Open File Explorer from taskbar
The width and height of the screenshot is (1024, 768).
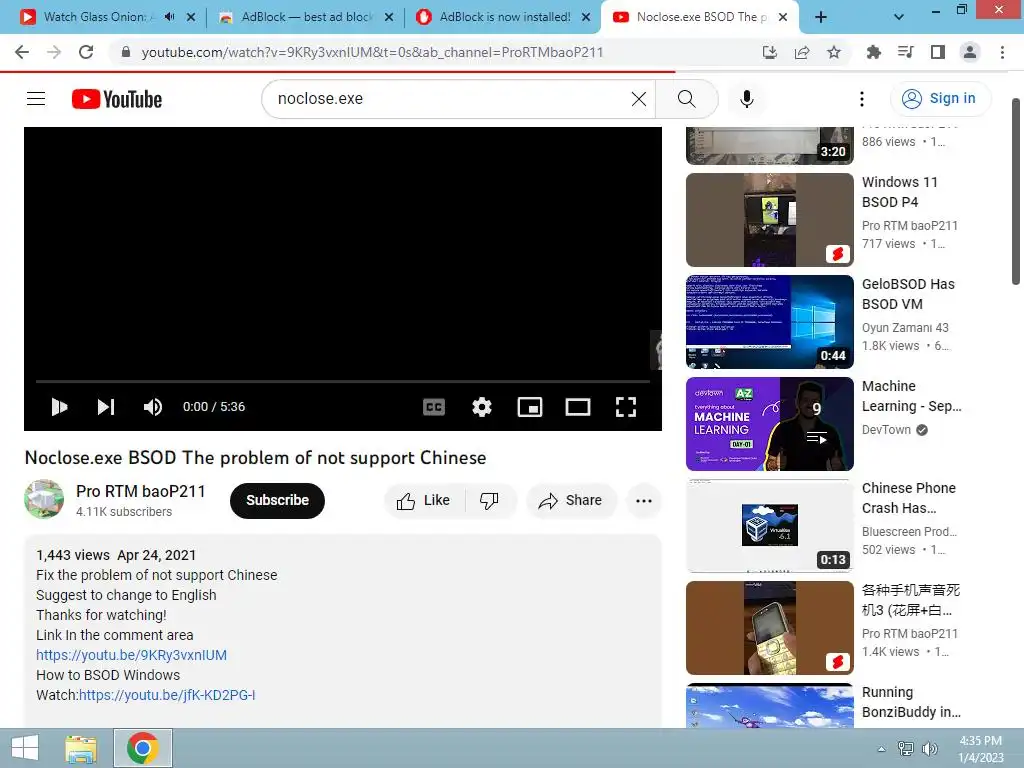click(x=81, y=748)
